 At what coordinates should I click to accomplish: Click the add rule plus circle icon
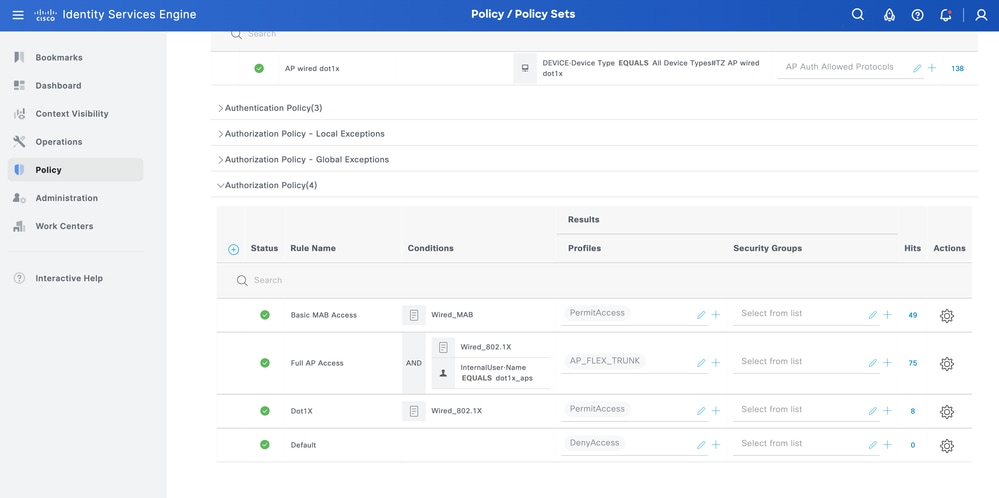233,250
